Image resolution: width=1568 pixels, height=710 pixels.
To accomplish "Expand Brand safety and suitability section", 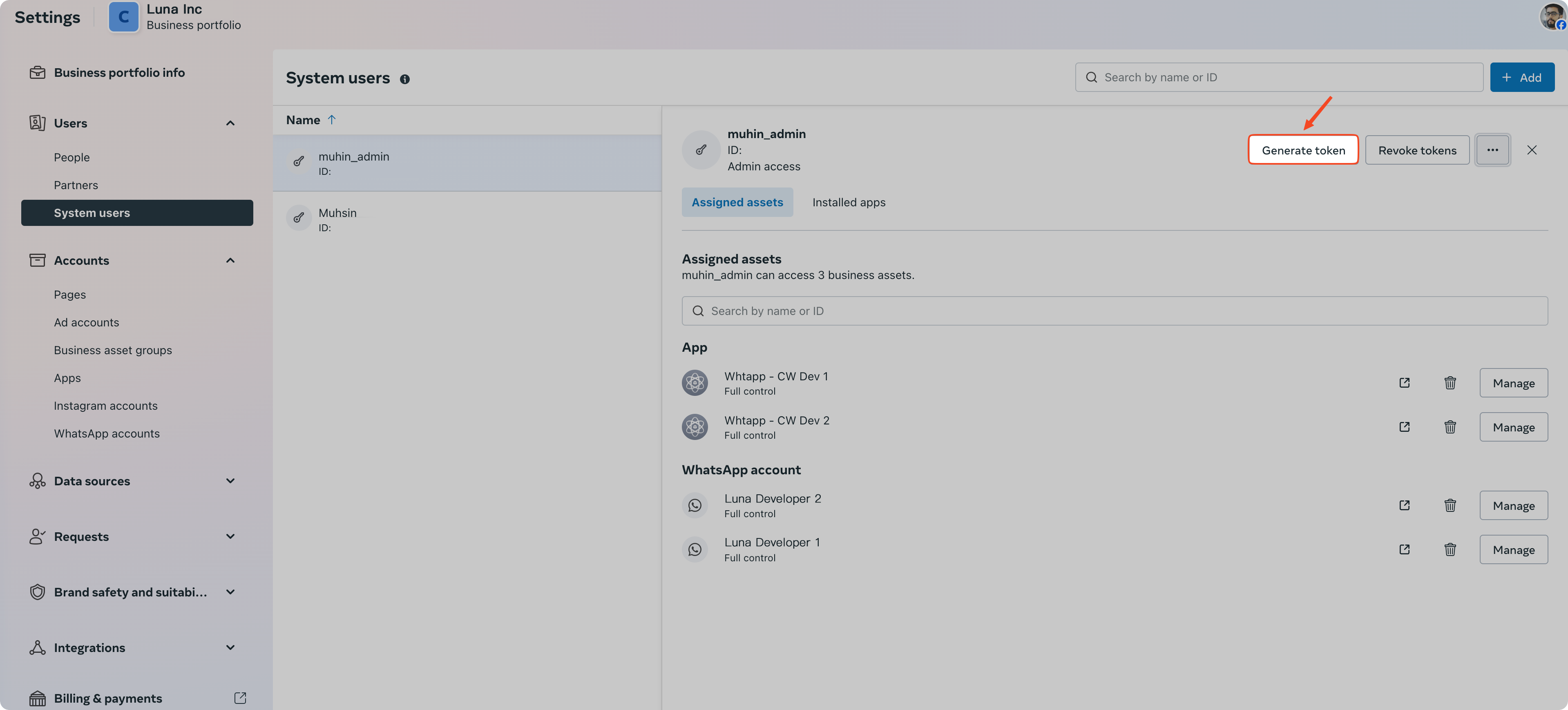I will [x=230, y=592].
